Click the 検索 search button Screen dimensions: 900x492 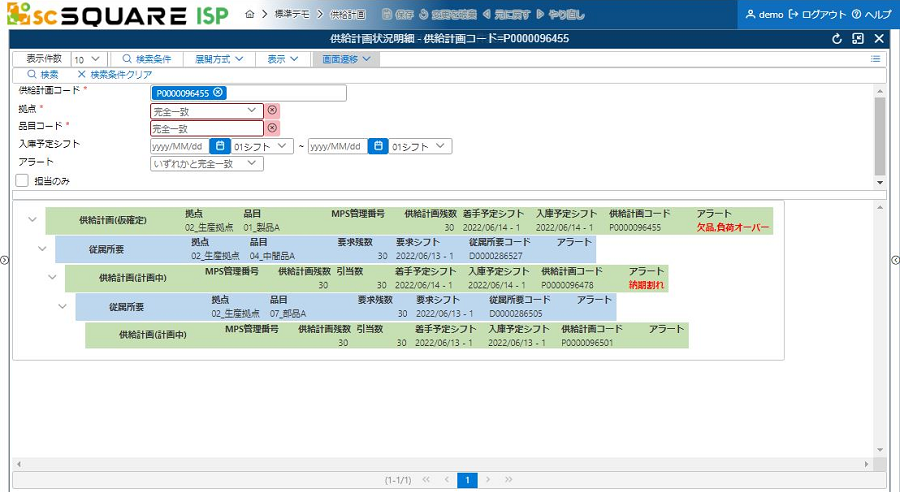coord(42,75)
